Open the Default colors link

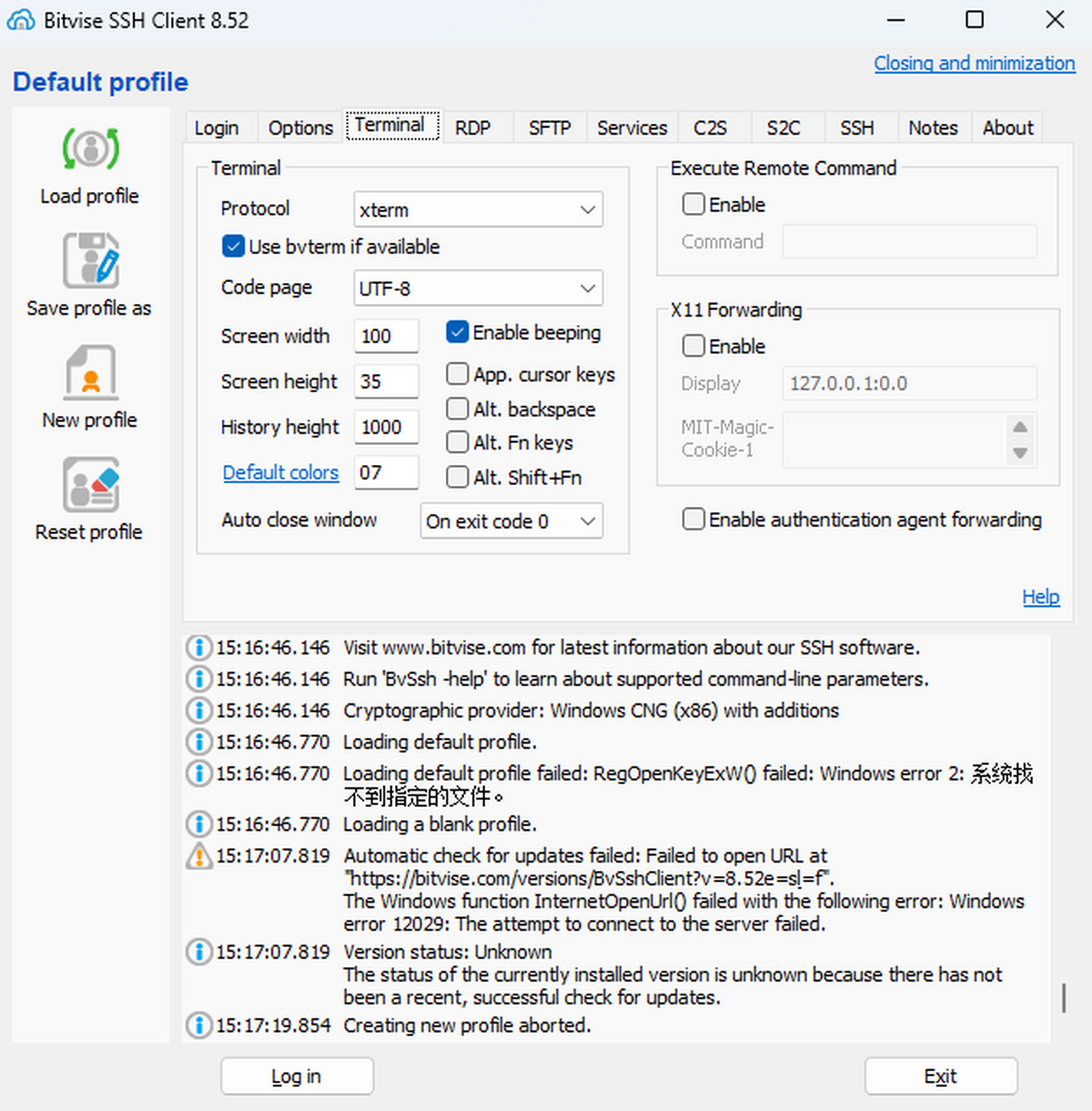(280, 472)
